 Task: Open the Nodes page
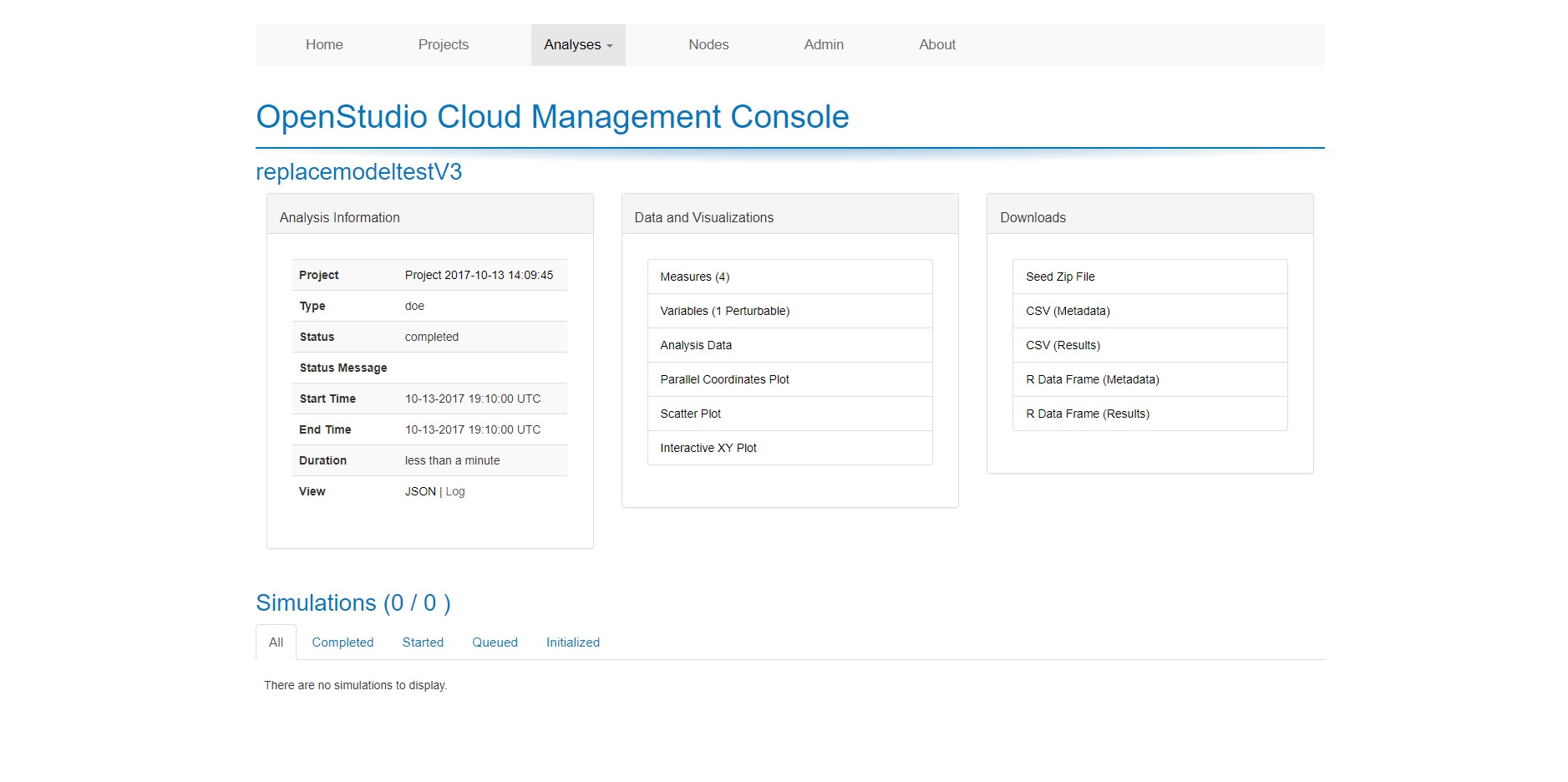(x=708, y=45)
